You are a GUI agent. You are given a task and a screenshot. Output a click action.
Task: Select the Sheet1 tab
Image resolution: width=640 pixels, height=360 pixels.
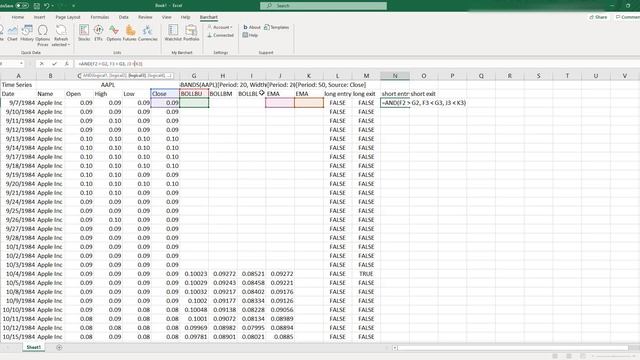point(33,347)
